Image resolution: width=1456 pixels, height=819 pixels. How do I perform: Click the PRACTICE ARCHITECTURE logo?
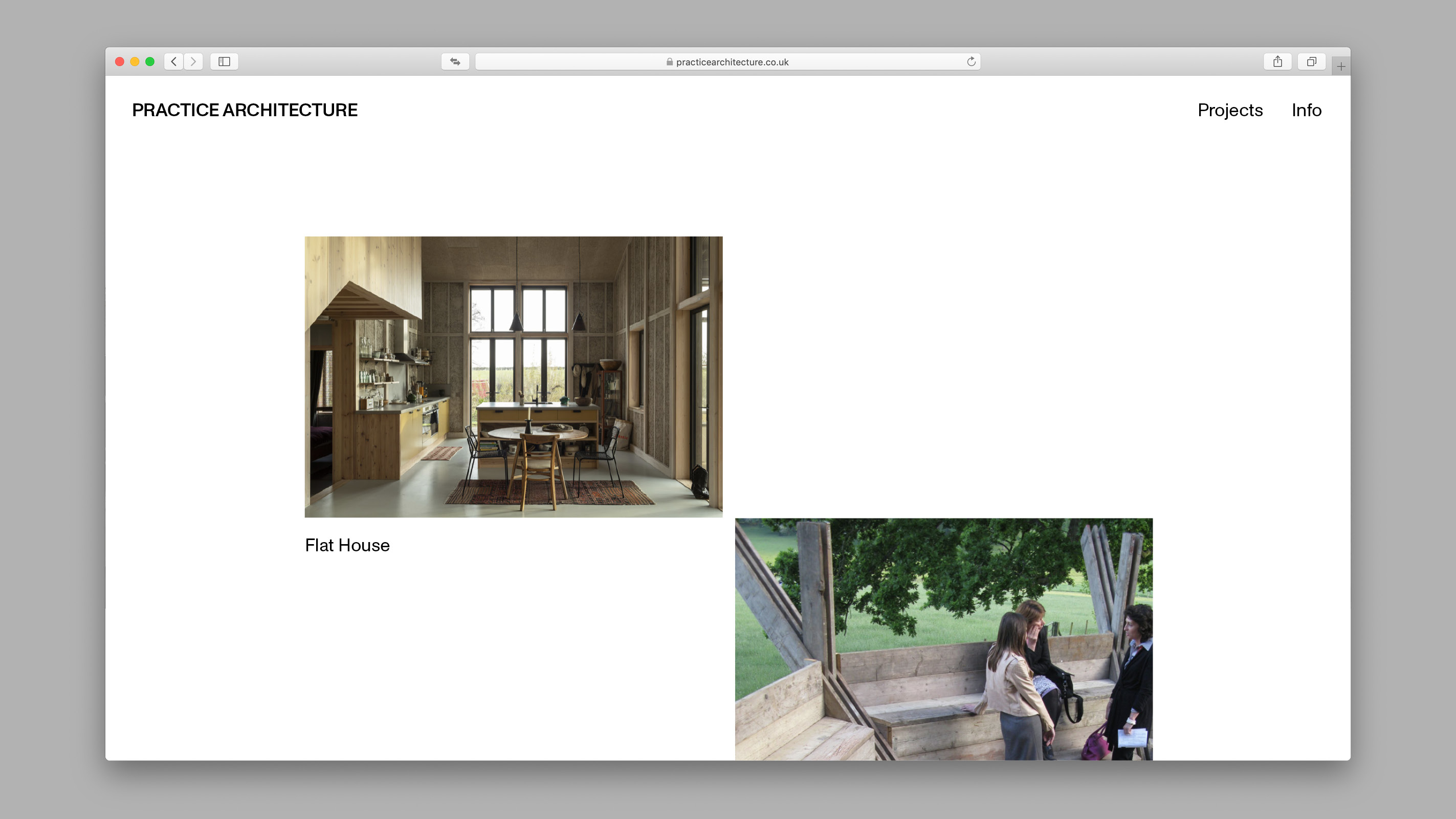(245, 110)
